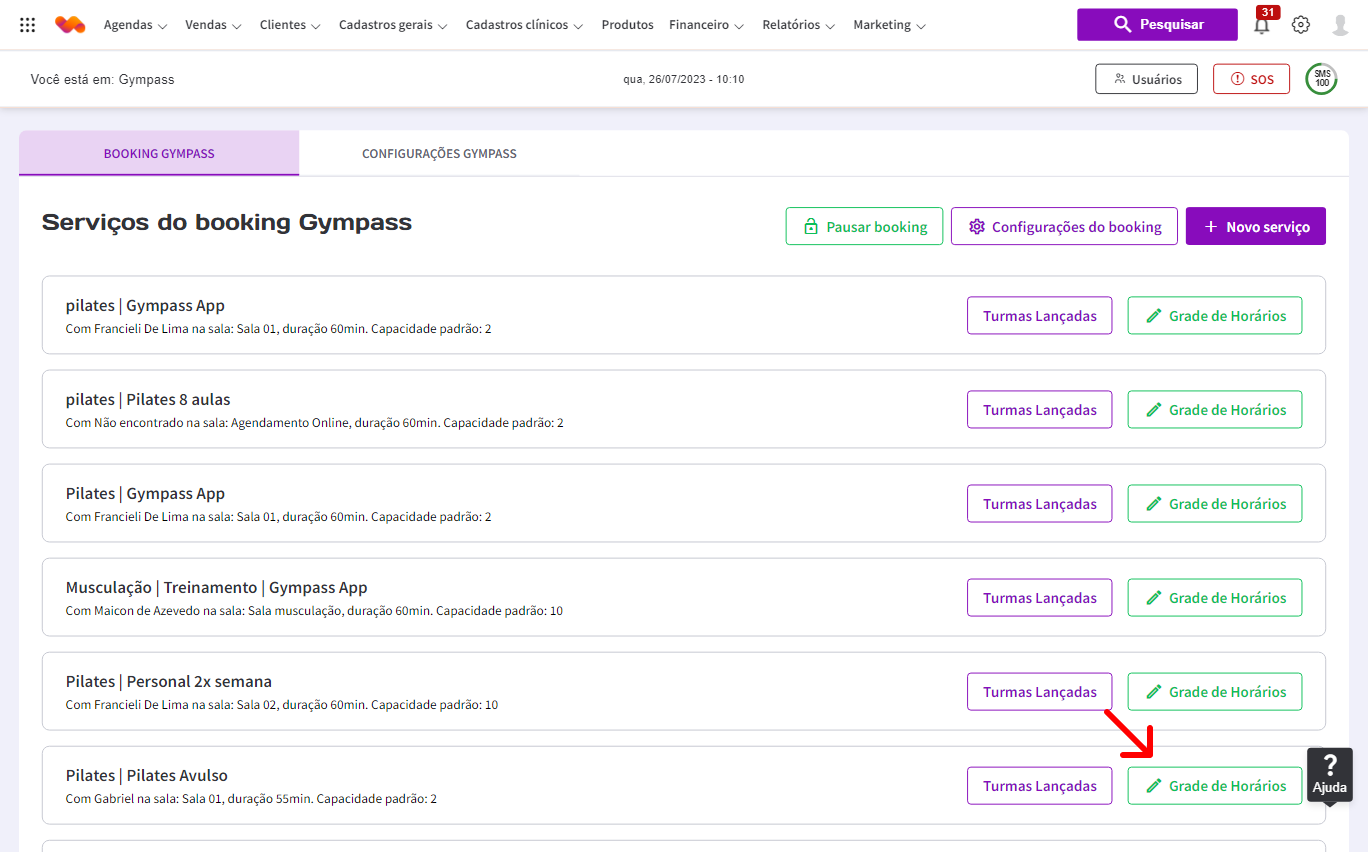Open Grade de Horários for Musculação Treinamento
This screenshot has height=852, width=1368.
click(x=1215, y=597)
